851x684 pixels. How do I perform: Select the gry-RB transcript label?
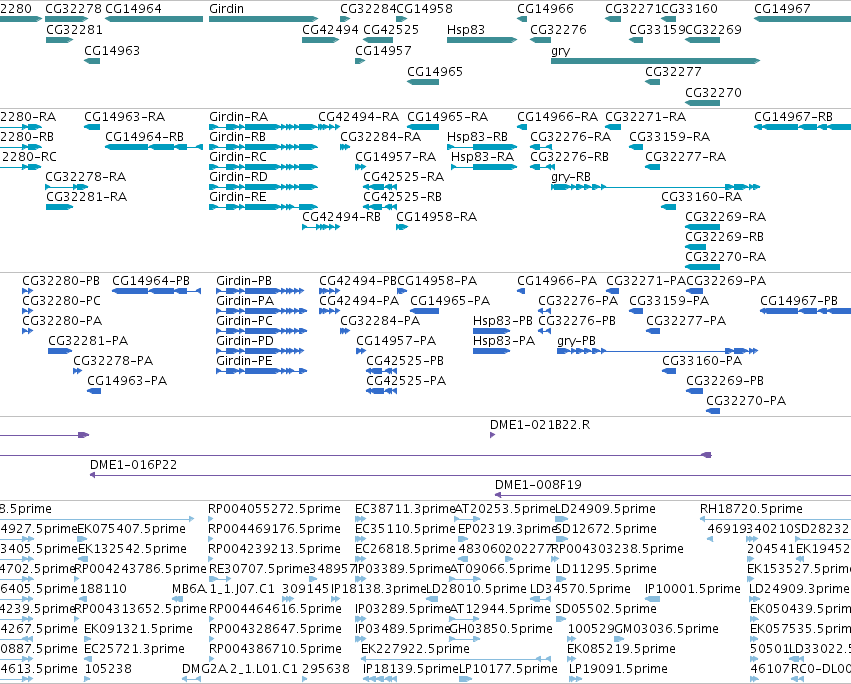tap(571, 177)
